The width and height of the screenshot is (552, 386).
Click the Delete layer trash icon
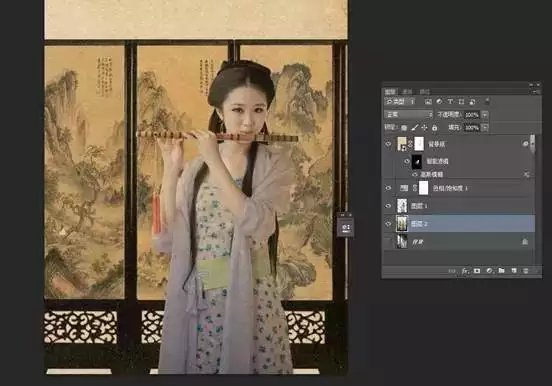[x=526, y=271]
